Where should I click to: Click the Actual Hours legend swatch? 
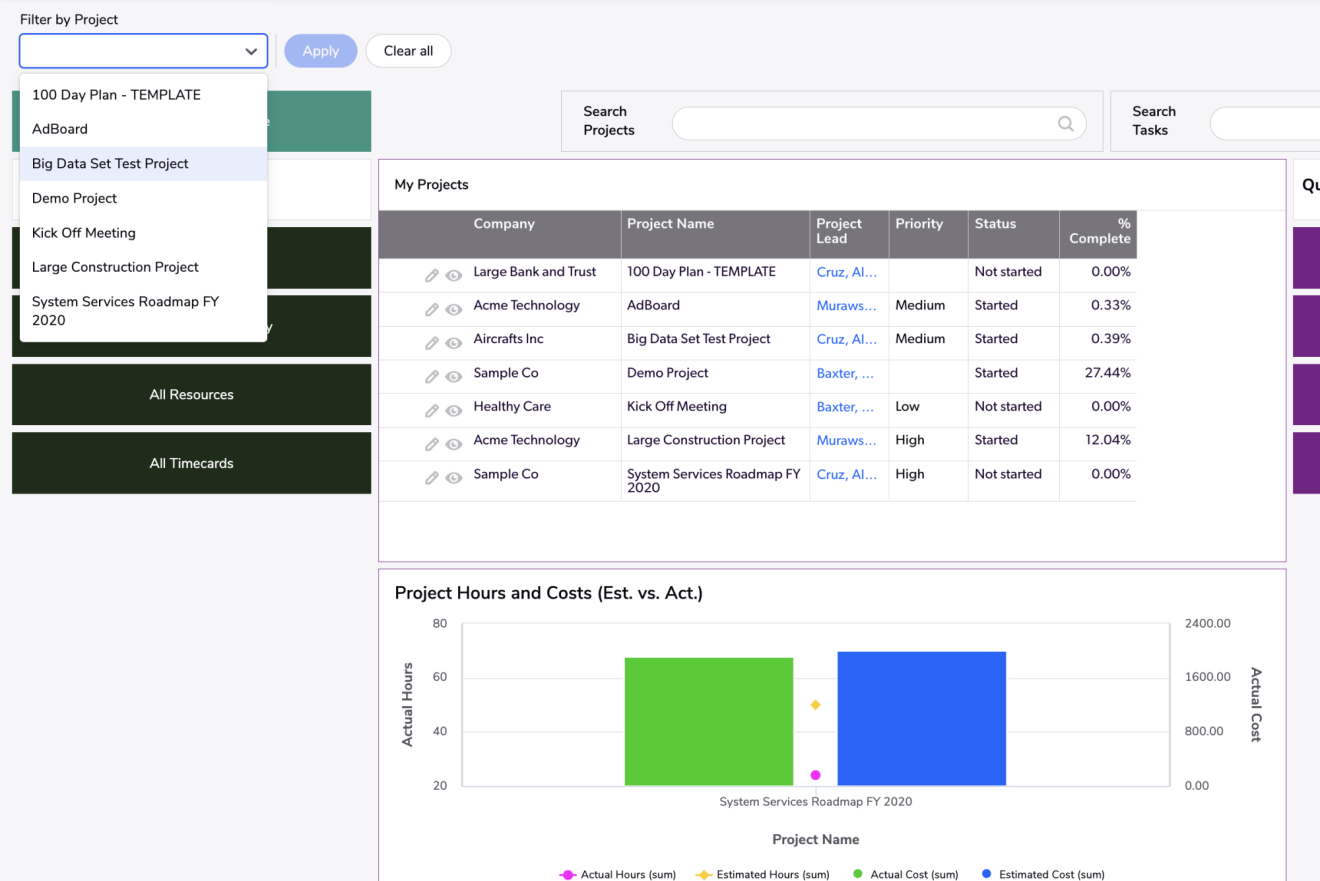566,874
